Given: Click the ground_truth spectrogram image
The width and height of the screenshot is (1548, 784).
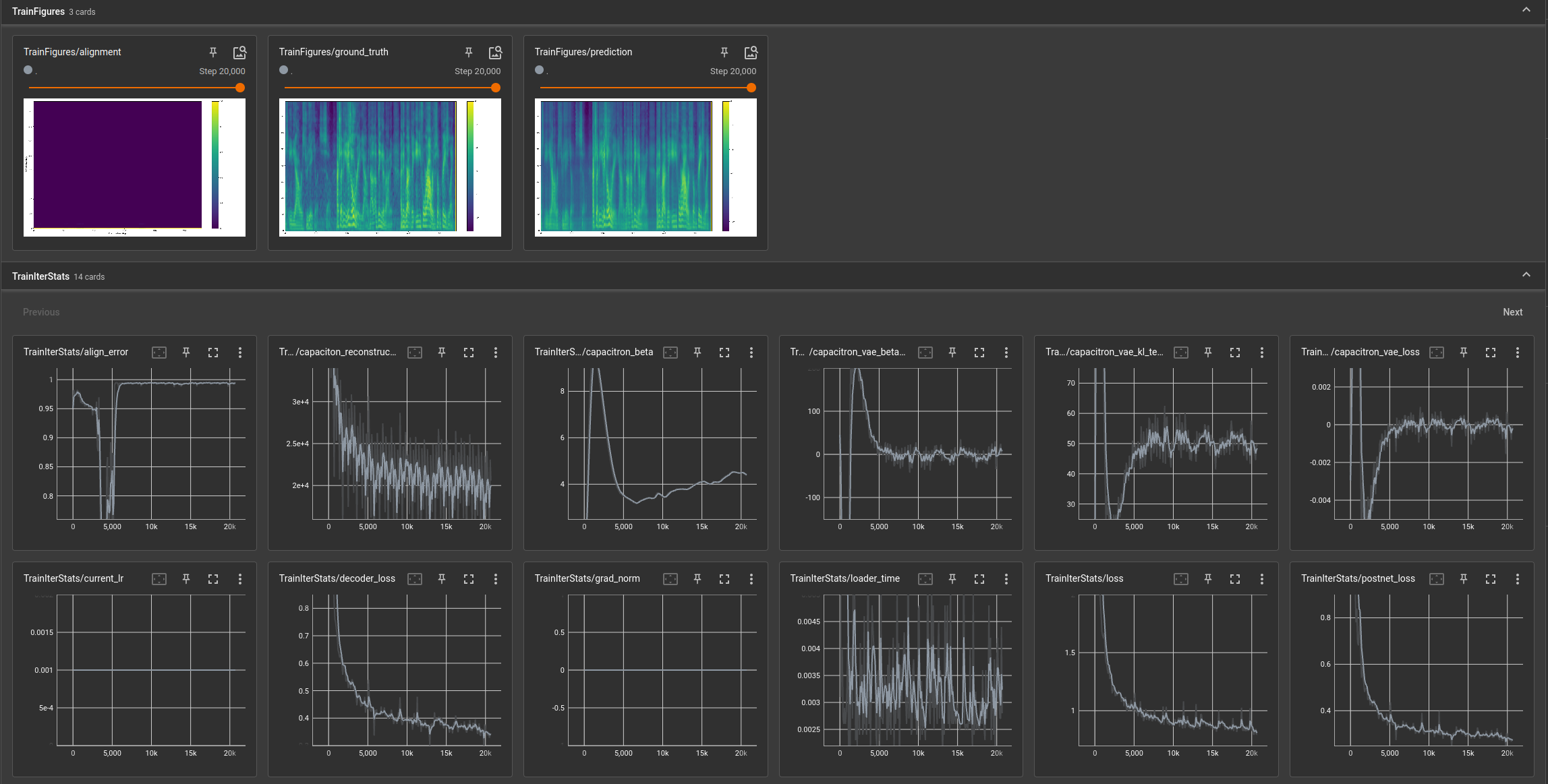Looking at the screenshot, I should pyautogui.click(x=390, y=167).
